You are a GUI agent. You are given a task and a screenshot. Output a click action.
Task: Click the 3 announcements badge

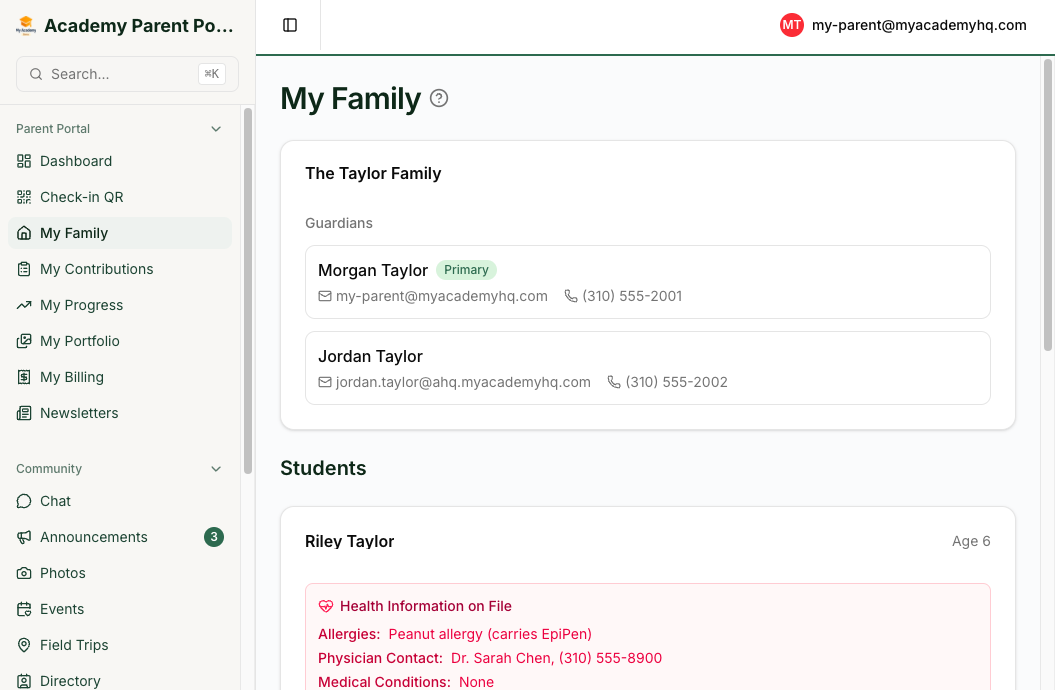click(x=214, y=537)
